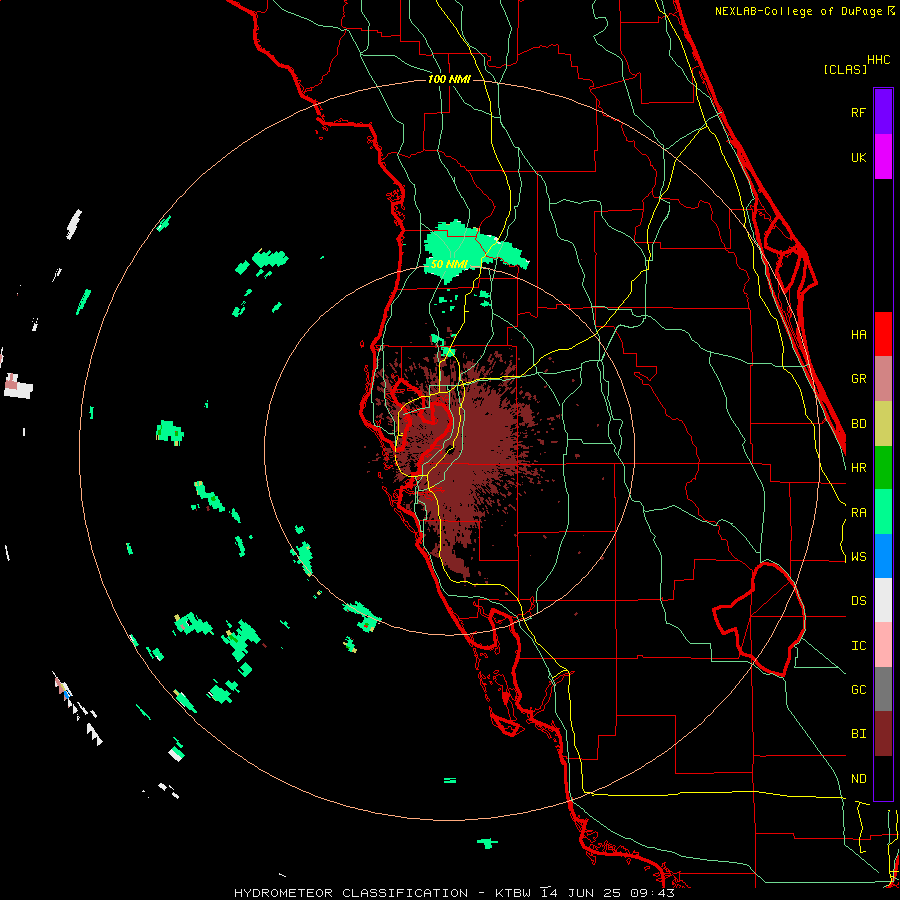The image size is (900, 900).
Task: Click the HA red legend swatch
Action: coord(883,334)
